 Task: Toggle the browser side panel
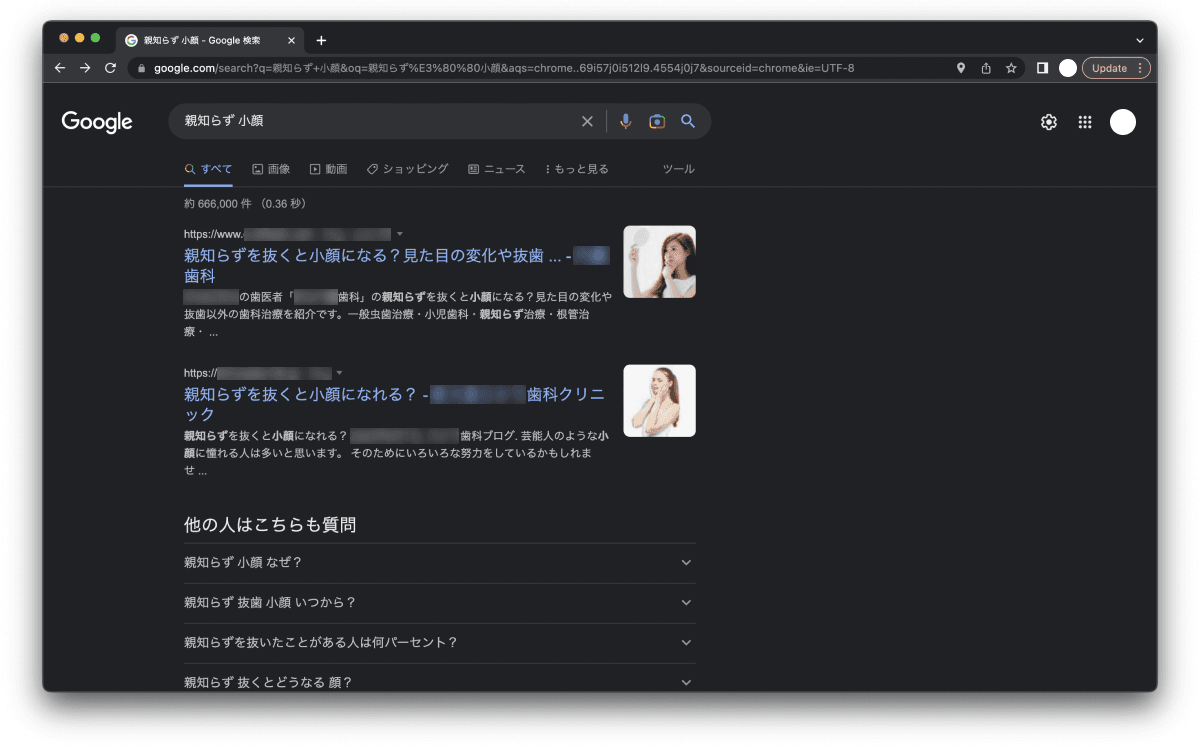[1042, 68]
